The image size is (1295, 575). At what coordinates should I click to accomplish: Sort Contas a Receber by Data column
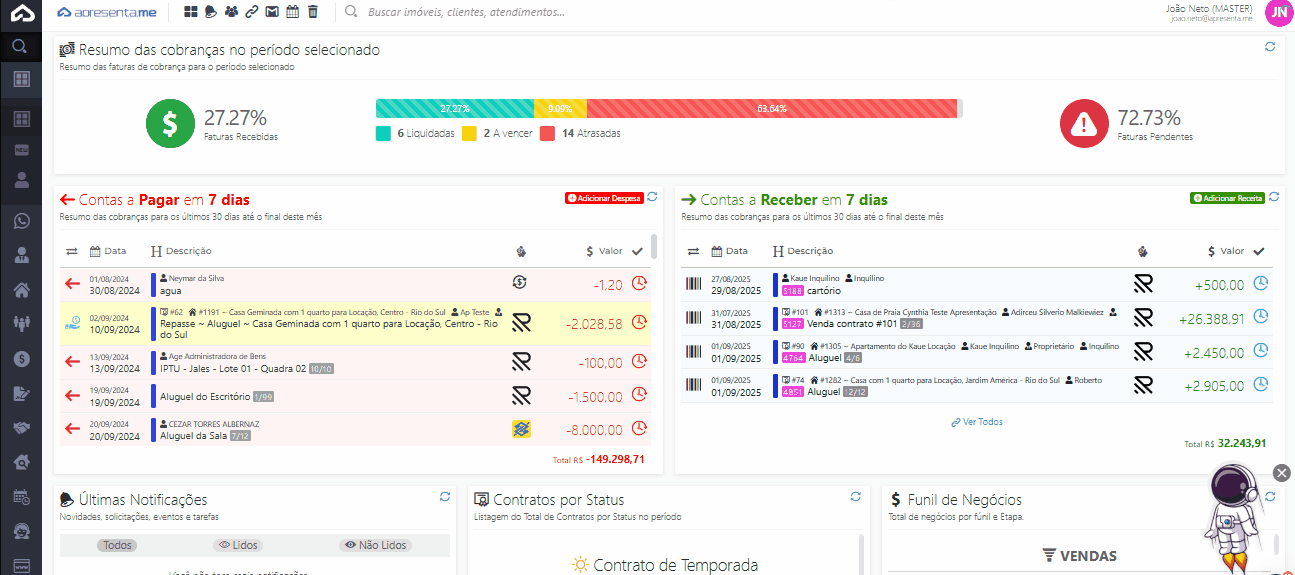(x=729, y=251)
